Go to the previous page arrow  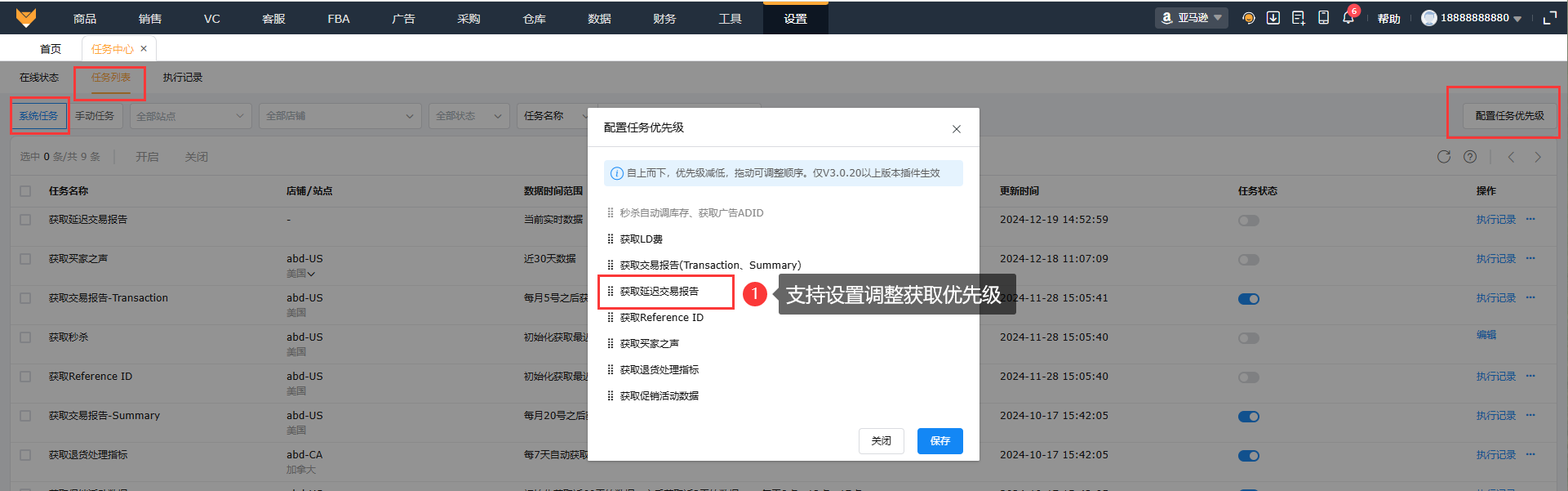(x=1511, y=157)
